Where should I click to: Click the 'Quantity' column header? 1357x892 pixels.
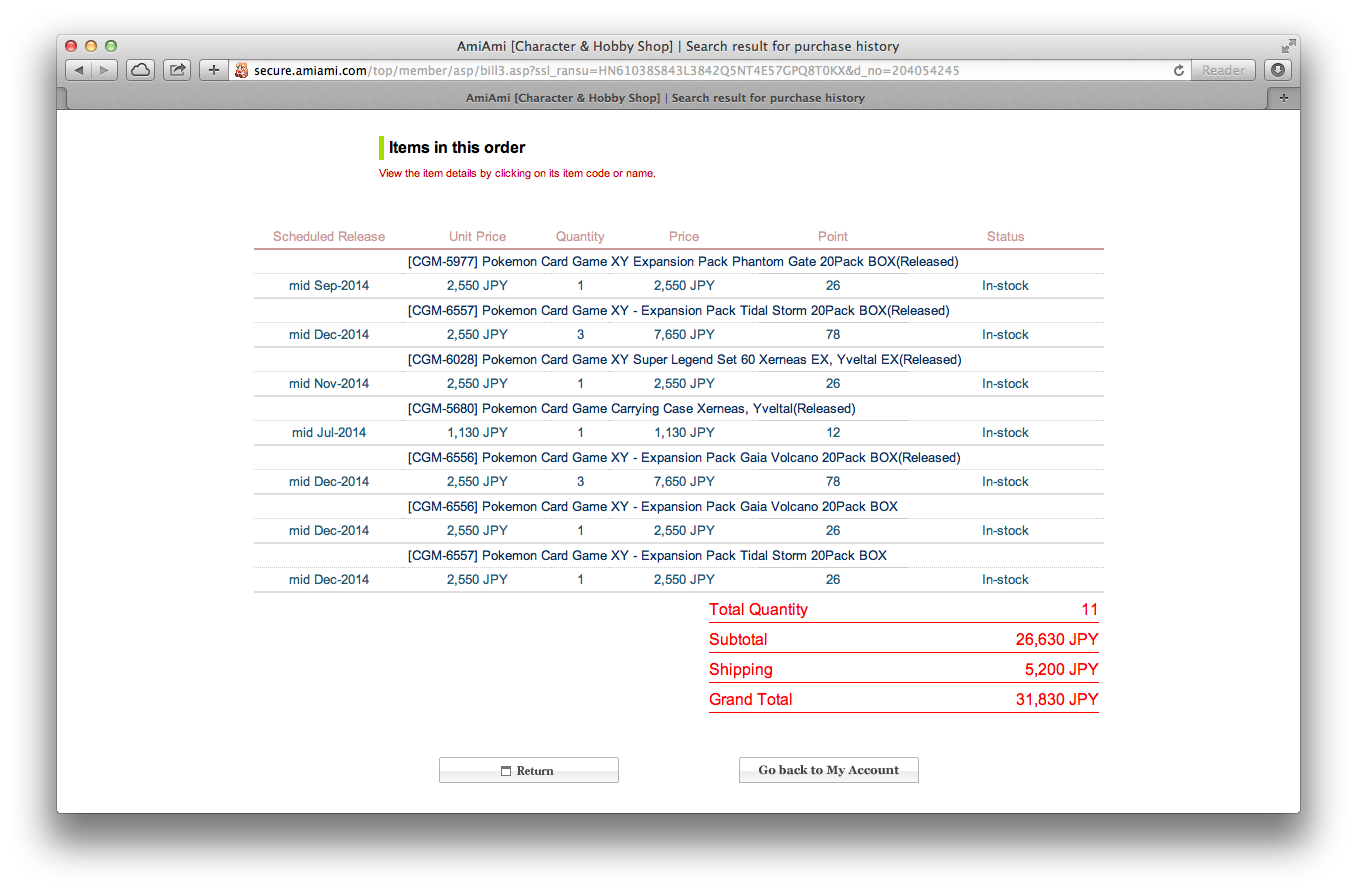click(580, 237)
